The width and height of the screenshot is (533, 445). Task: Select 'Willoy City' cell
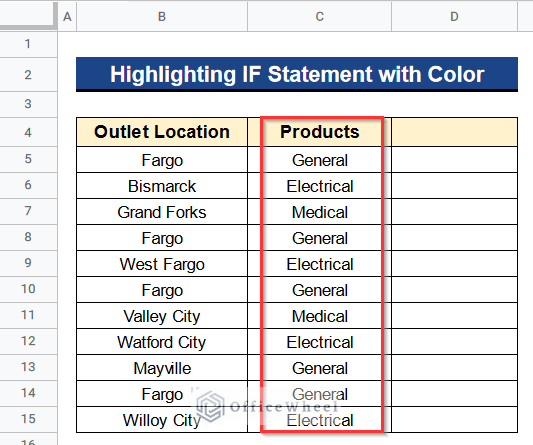point(162,420)
